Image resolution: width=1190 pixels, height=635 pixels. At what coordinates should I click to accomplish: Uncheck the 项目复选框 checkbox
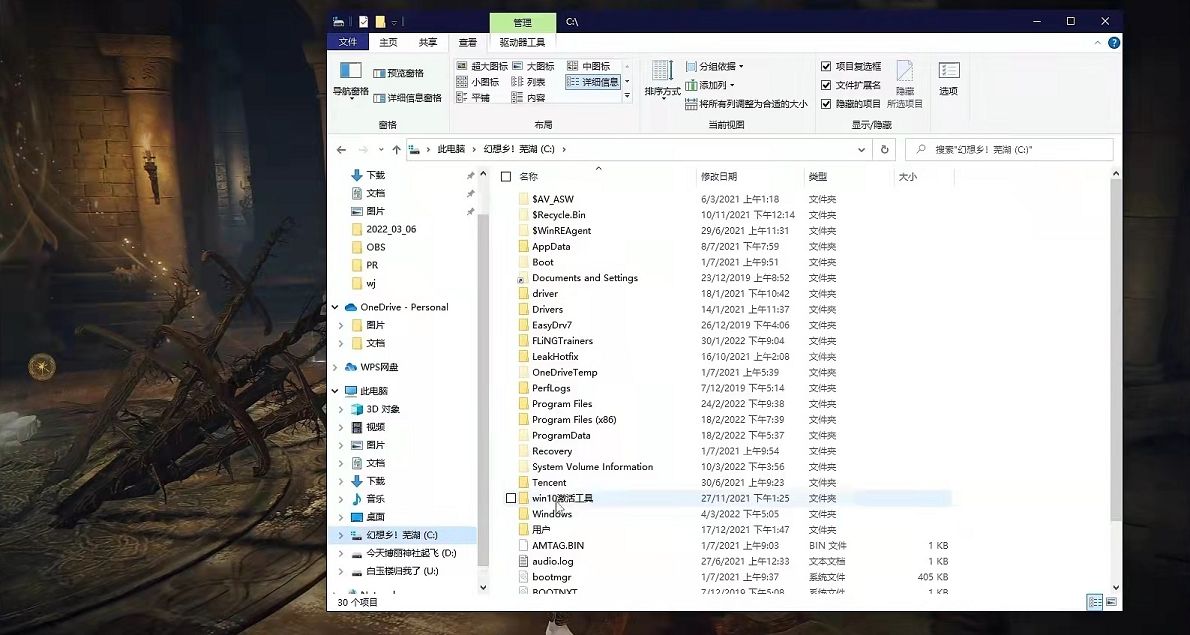(826, 66)
